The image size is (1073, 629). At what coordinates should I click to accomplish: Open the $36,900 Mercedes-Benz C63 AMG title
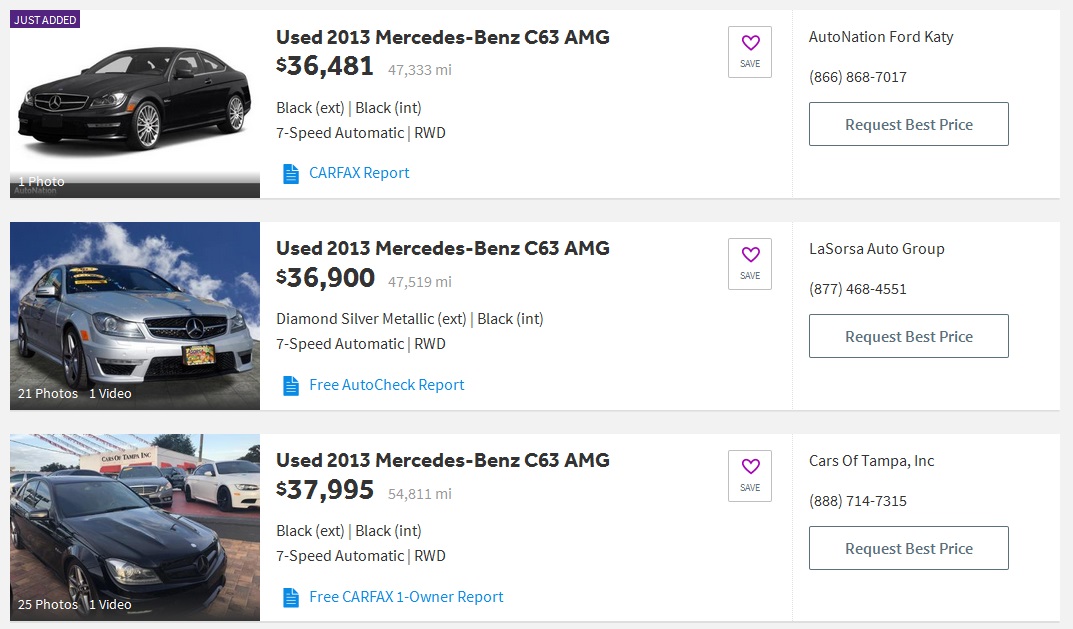[442, 249]
